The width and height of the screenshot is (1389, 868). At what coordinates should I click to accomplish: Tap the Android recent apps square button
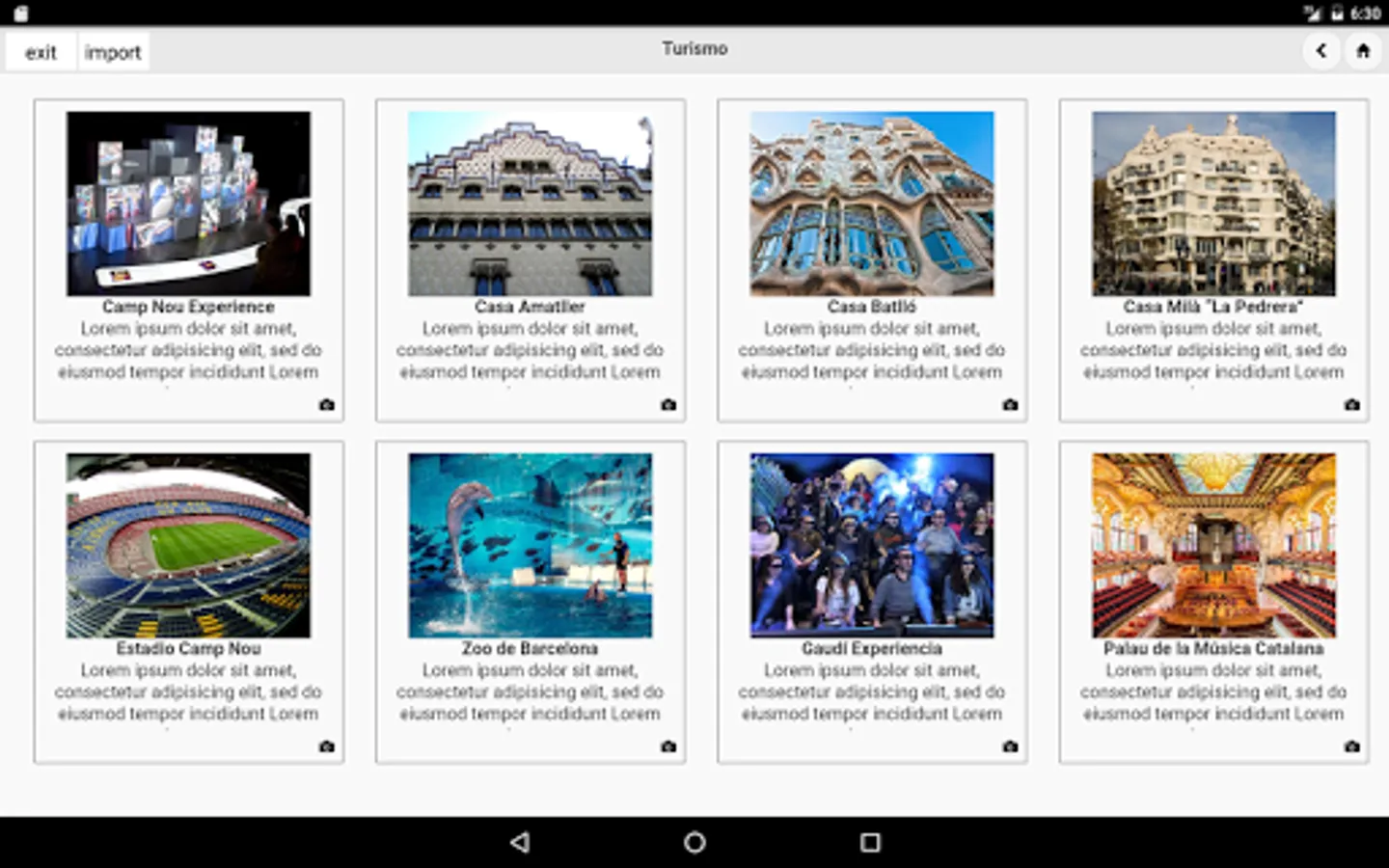pos(870,842)
